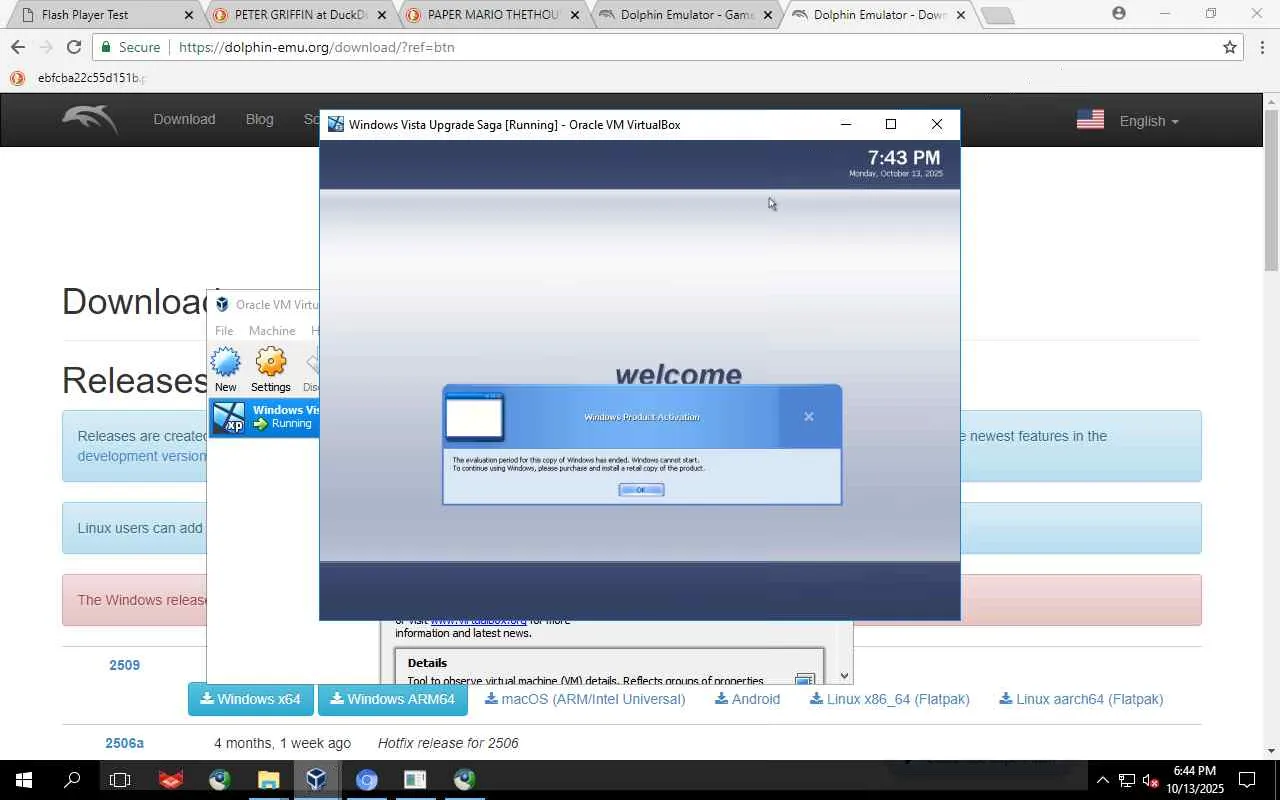Follow the development versions link
Screen dimensions: 1280x800
click(x=142, y=456)
